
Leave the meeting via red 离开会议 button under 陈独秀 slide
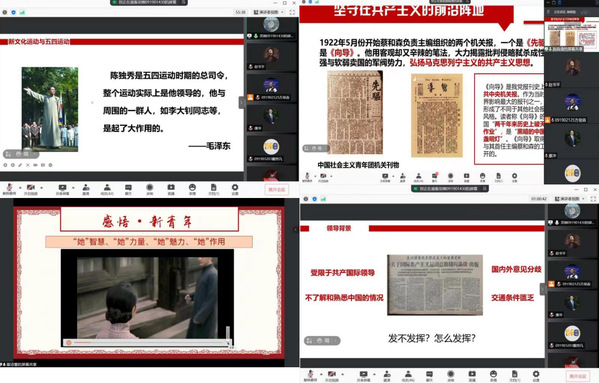point(277,189)
